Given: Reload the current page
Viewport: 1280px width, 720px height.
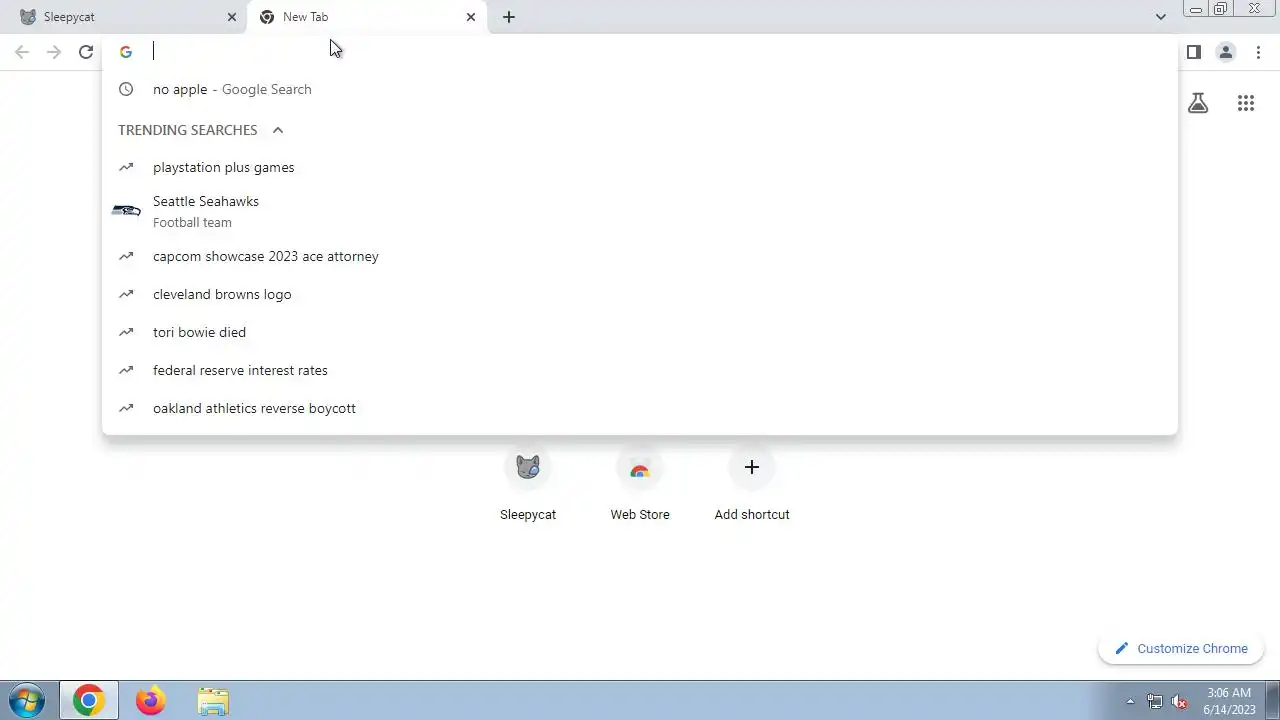Looking at the screenshot, I should click(86, 52).
